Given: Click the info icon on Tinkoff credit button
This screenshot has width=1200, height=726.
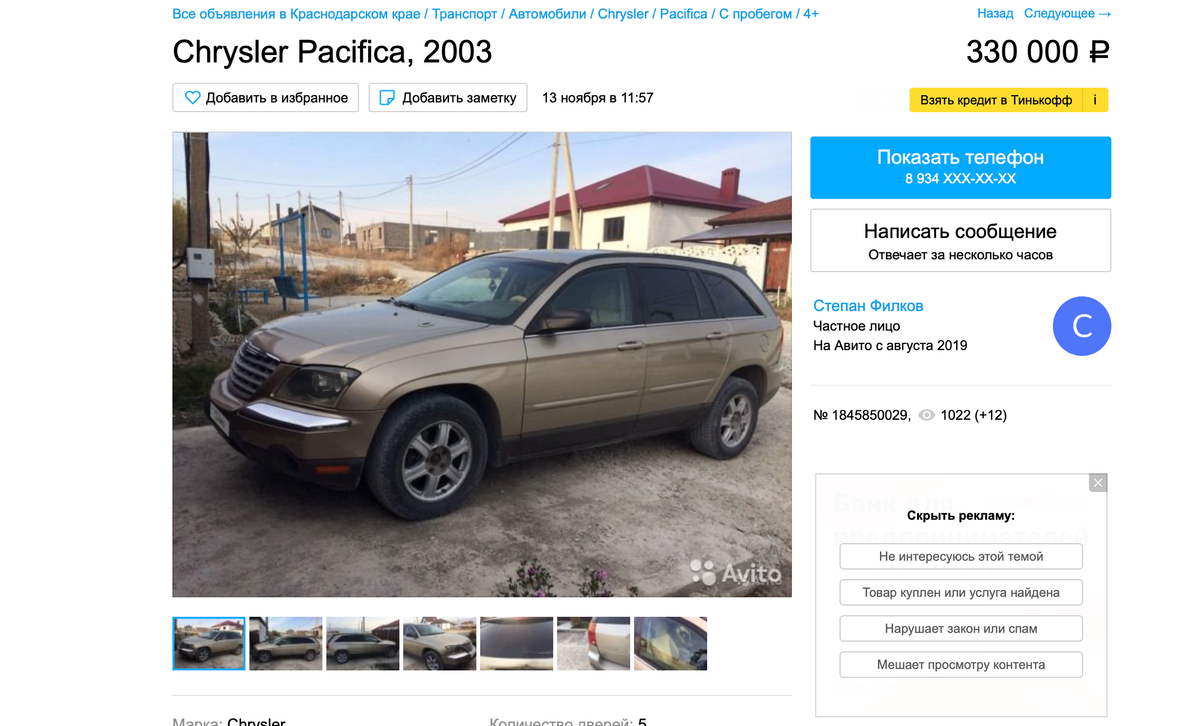Looking at the screenshot, I should tap(1095, 100).
